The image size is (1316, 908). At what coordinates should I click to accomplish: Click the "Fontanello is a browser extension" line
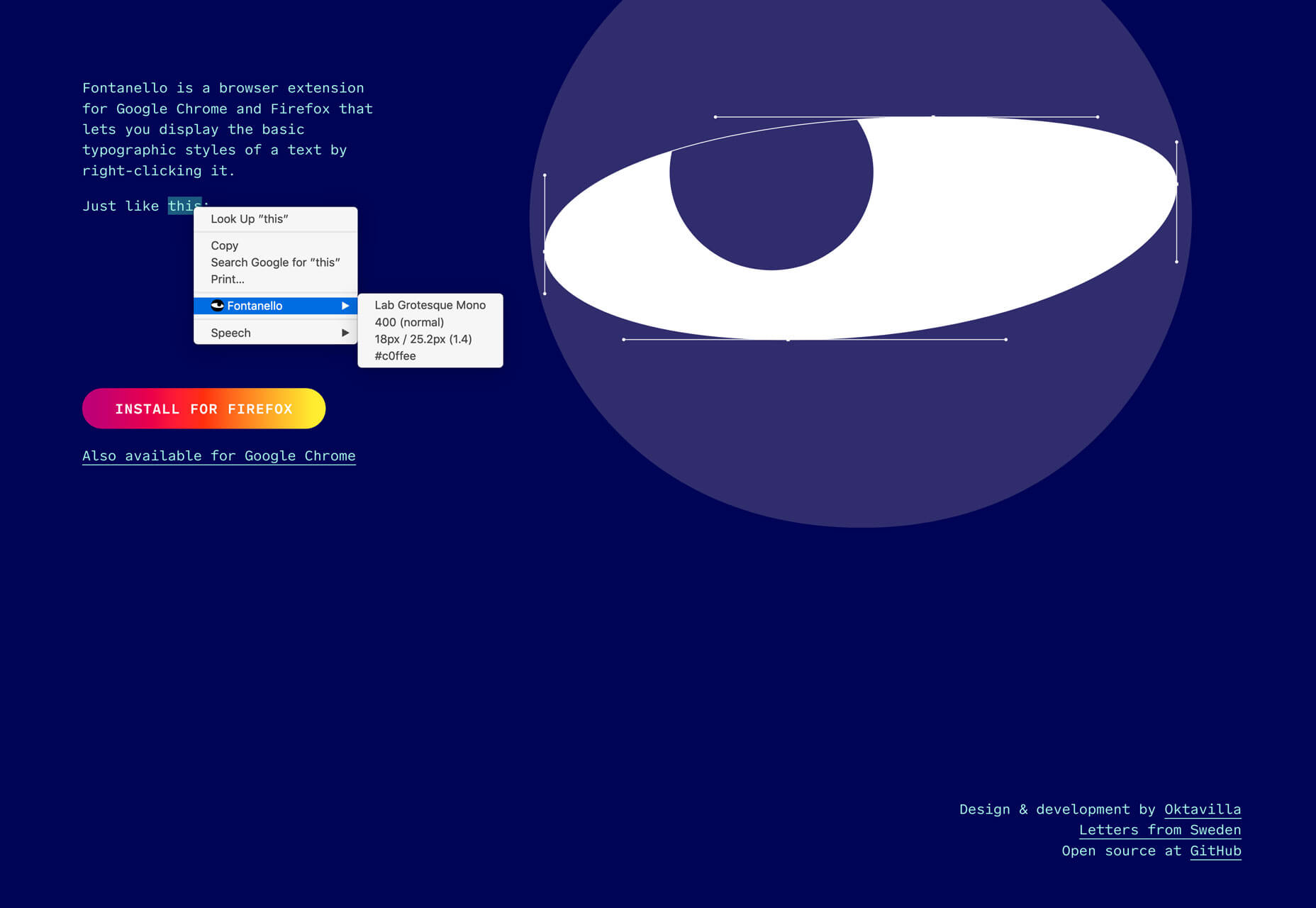[x=223, y=88]
